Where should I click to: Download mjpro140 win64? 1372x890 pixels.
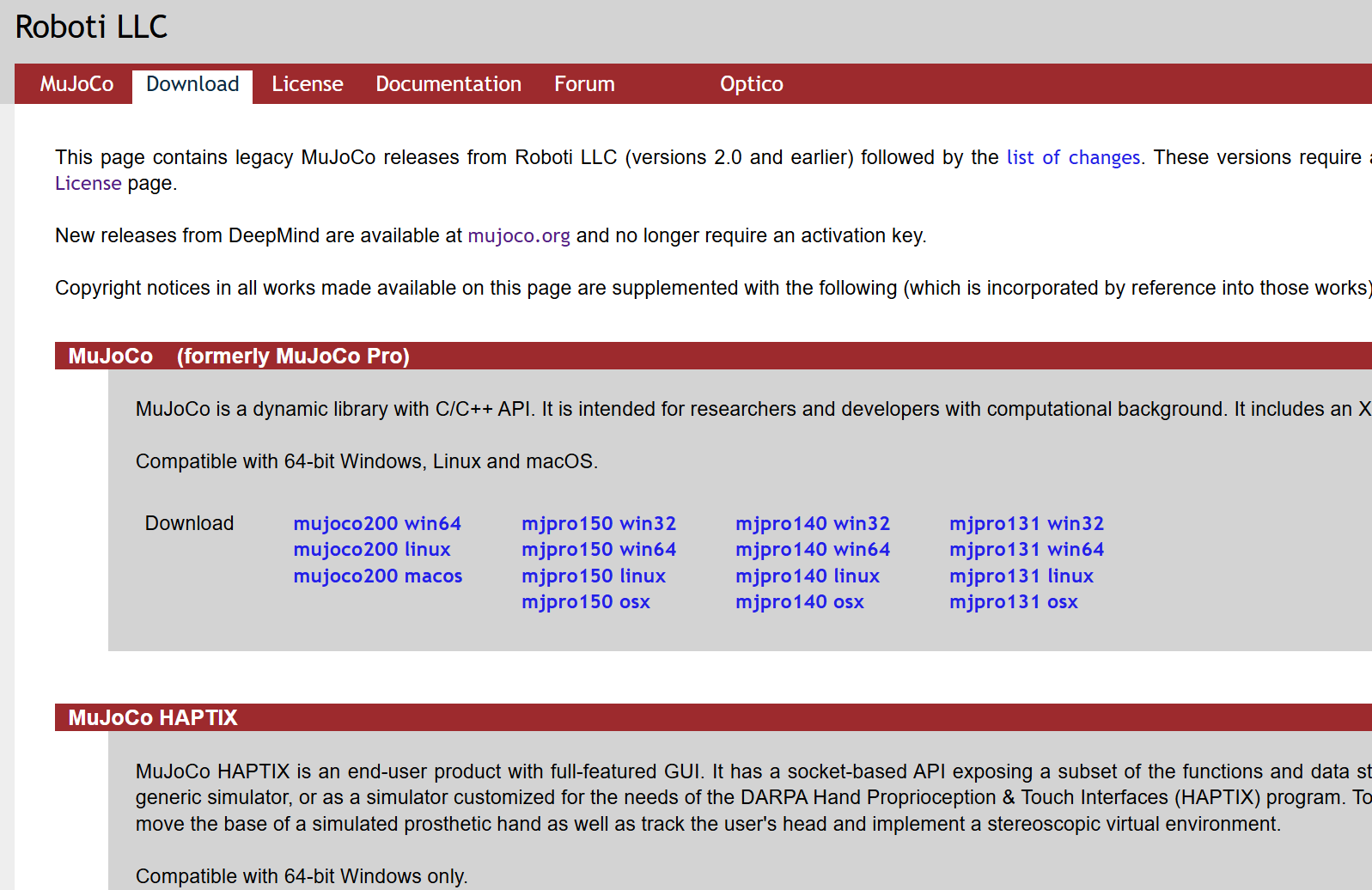click(813, 549)
